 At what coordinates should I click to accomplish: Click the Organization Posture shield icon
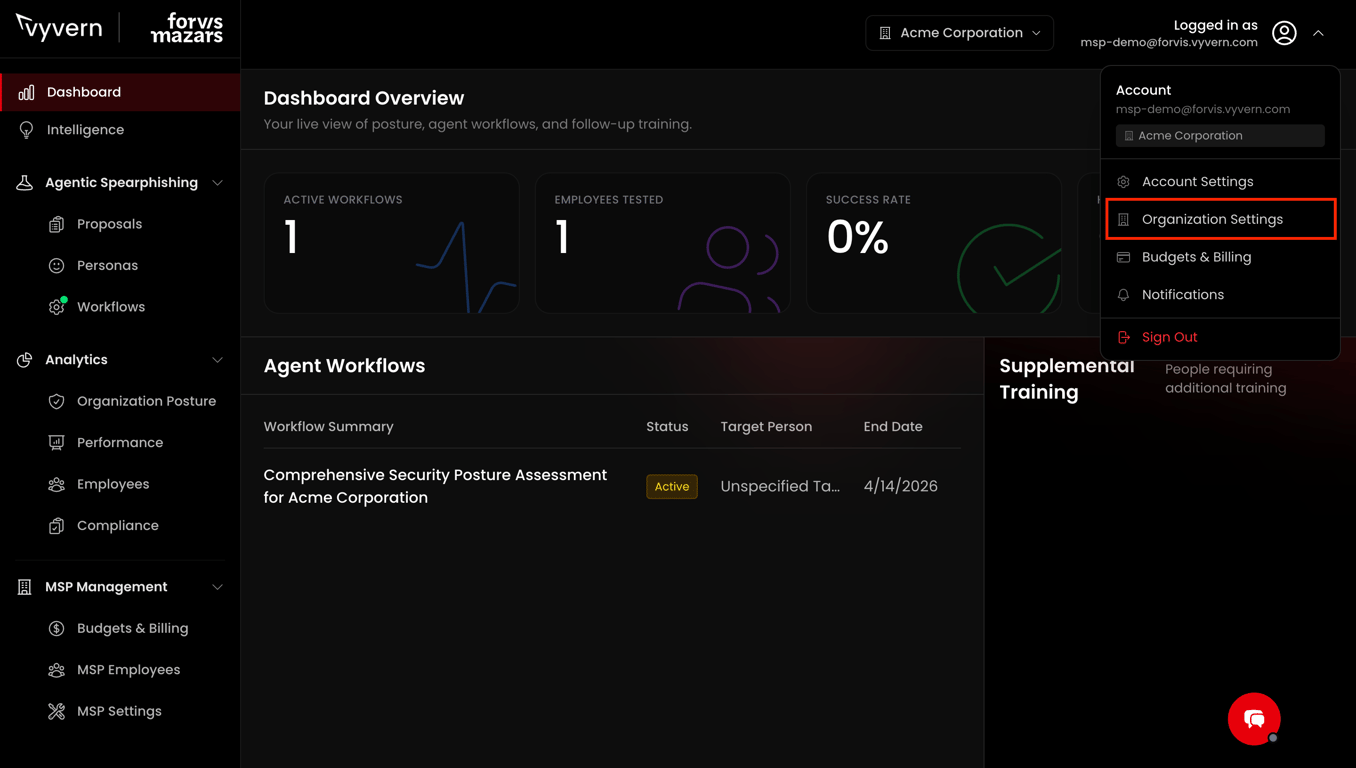click(x=57, y=401)
